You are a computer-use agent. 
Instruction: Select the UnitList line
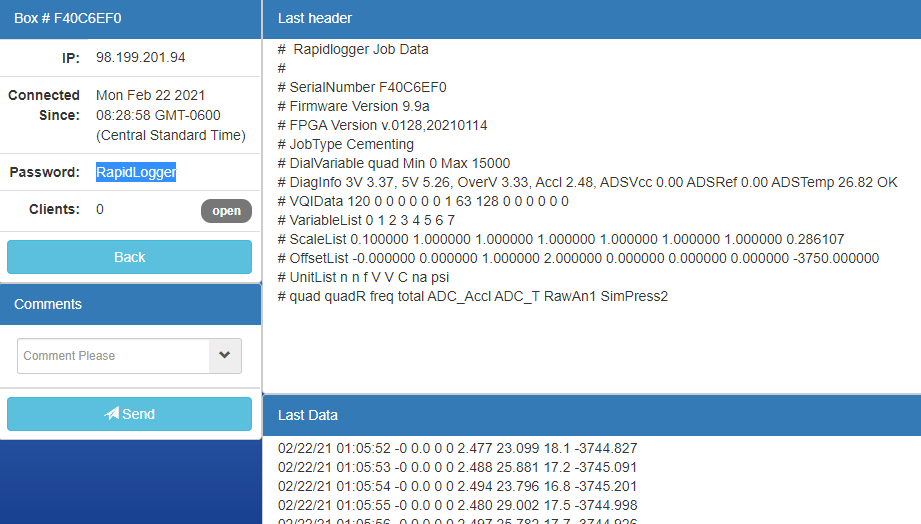point(363,277)
